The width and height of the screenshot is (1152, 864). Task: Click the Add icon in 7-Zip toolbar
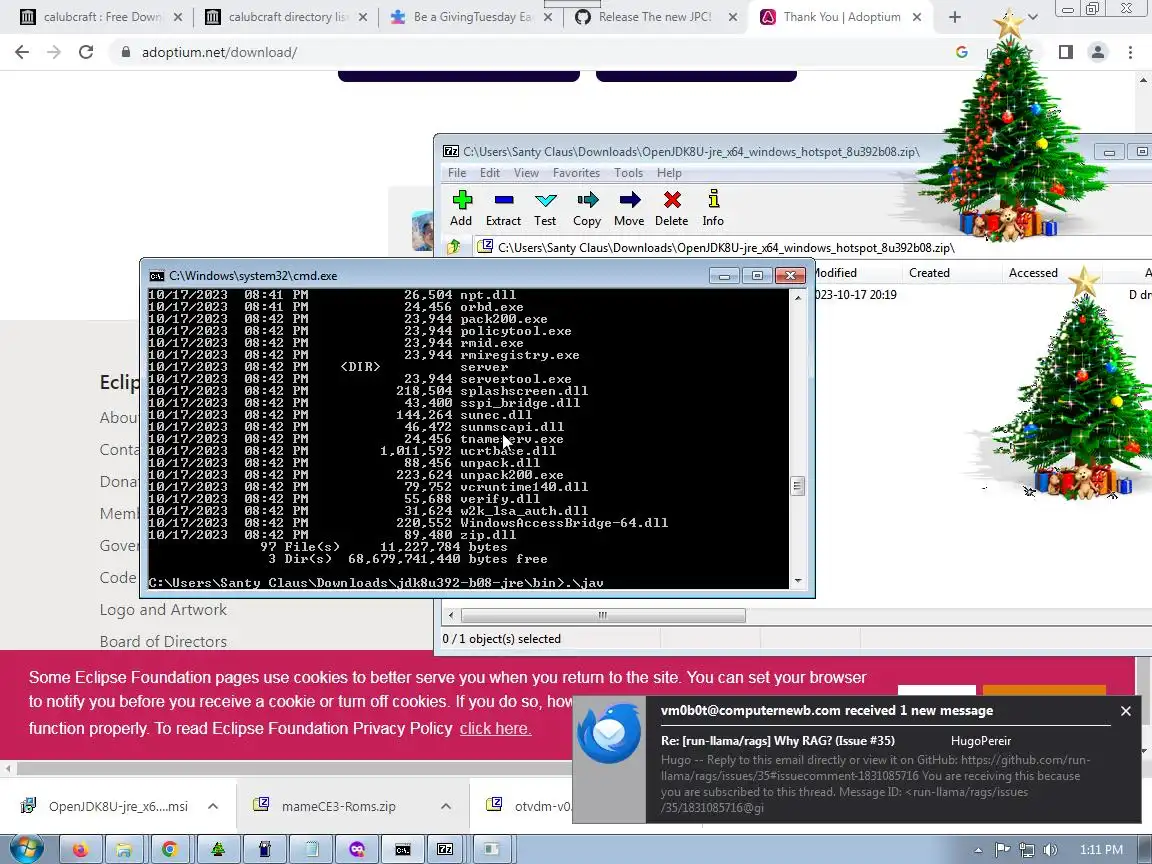pyautogui.click(x=461, y=200)
